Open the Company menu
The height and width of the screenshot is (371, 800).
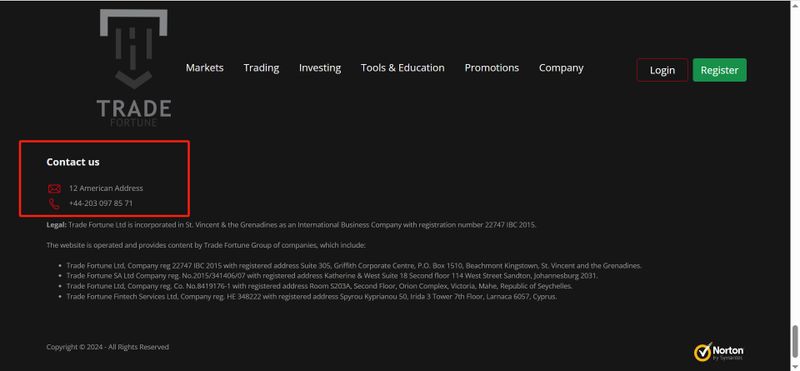point(561,68)
